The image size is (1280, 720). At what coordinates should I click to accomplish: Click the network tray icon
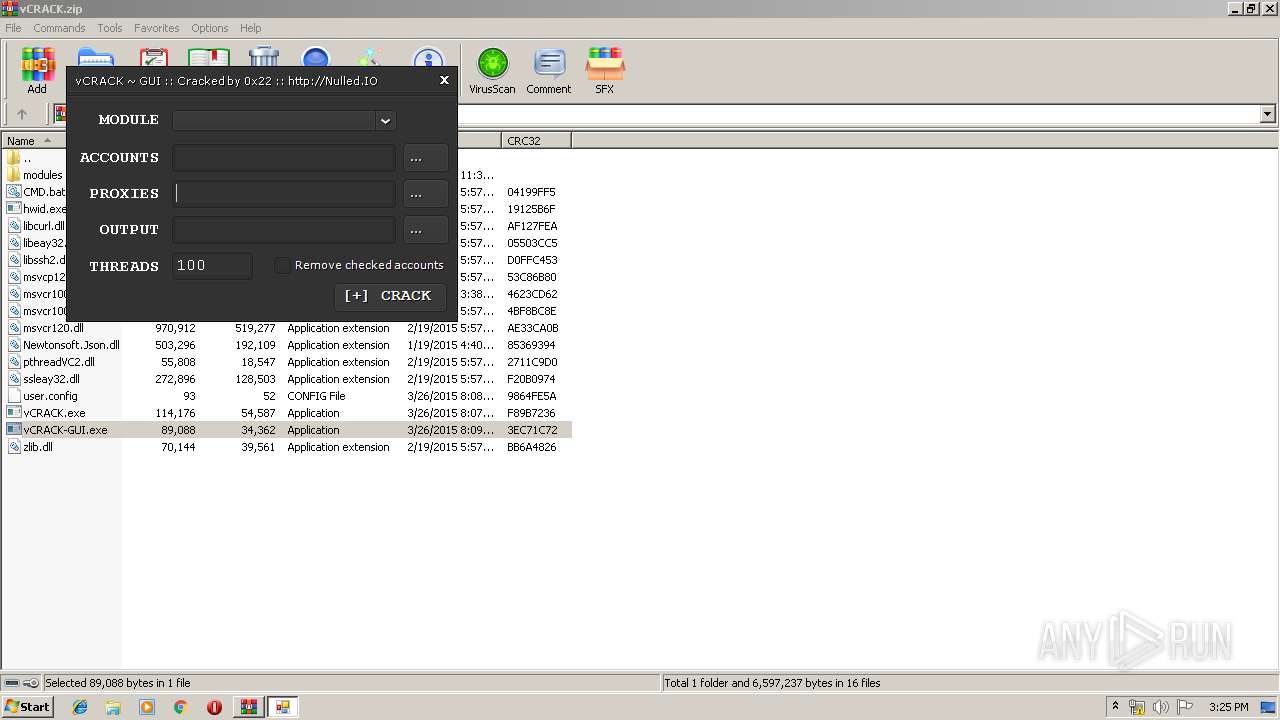pyautogui.click(x=1137, y=707)
